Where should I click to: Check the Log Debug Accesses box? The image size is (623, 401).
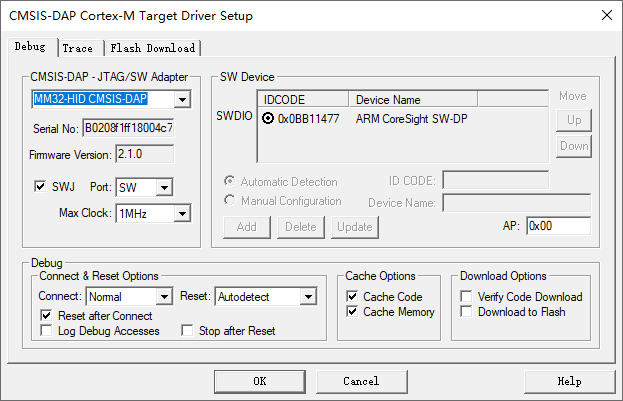click(x=47, y=331)
